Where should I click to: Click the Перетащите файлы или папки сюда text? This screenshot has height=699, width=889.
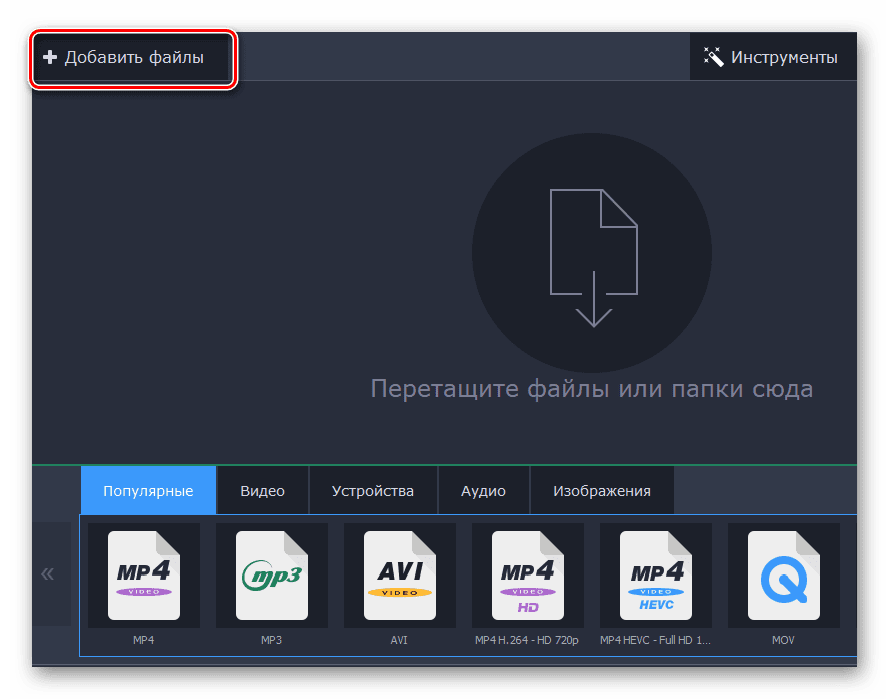592,388
